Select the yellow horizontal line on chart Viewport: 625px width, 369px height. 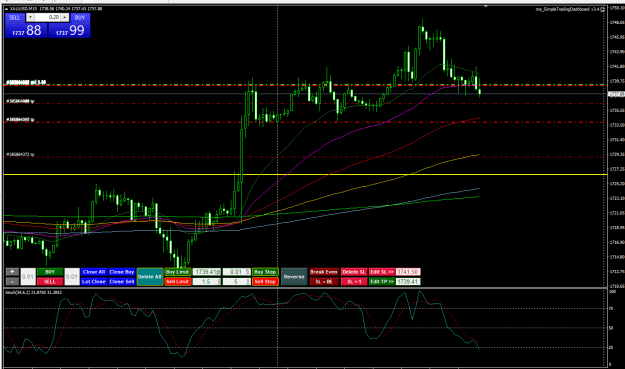click(x=305, y=175)
